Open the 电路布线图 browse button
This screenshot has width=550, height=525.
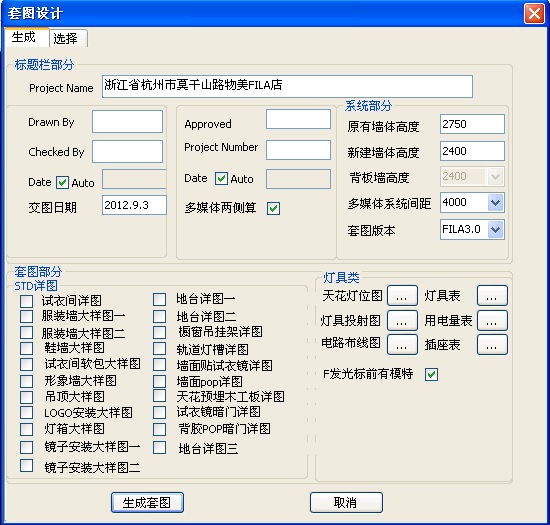click(402, 344)
